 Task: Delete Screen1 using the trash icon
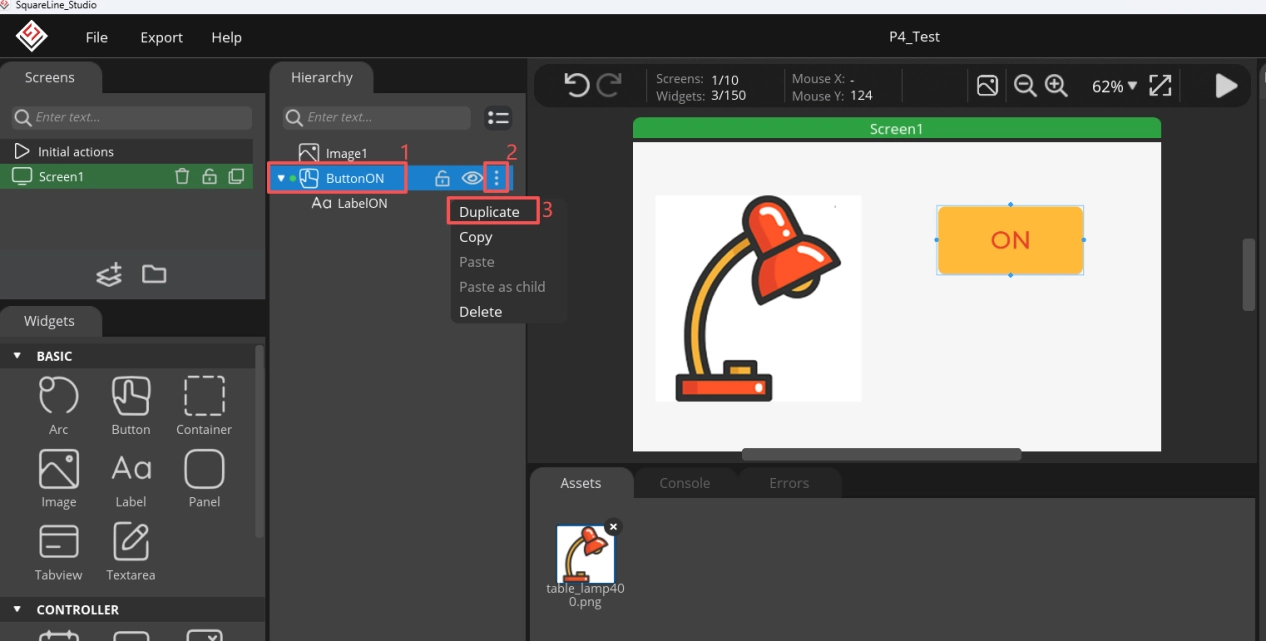pos(182,177)
